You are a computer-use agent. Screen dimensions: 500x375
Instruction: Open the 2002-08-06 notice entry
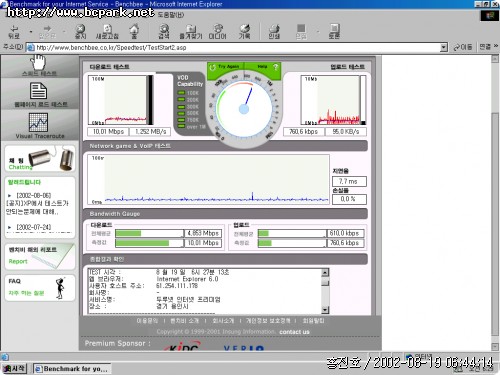pyautogui.click(x=37, y=203)
